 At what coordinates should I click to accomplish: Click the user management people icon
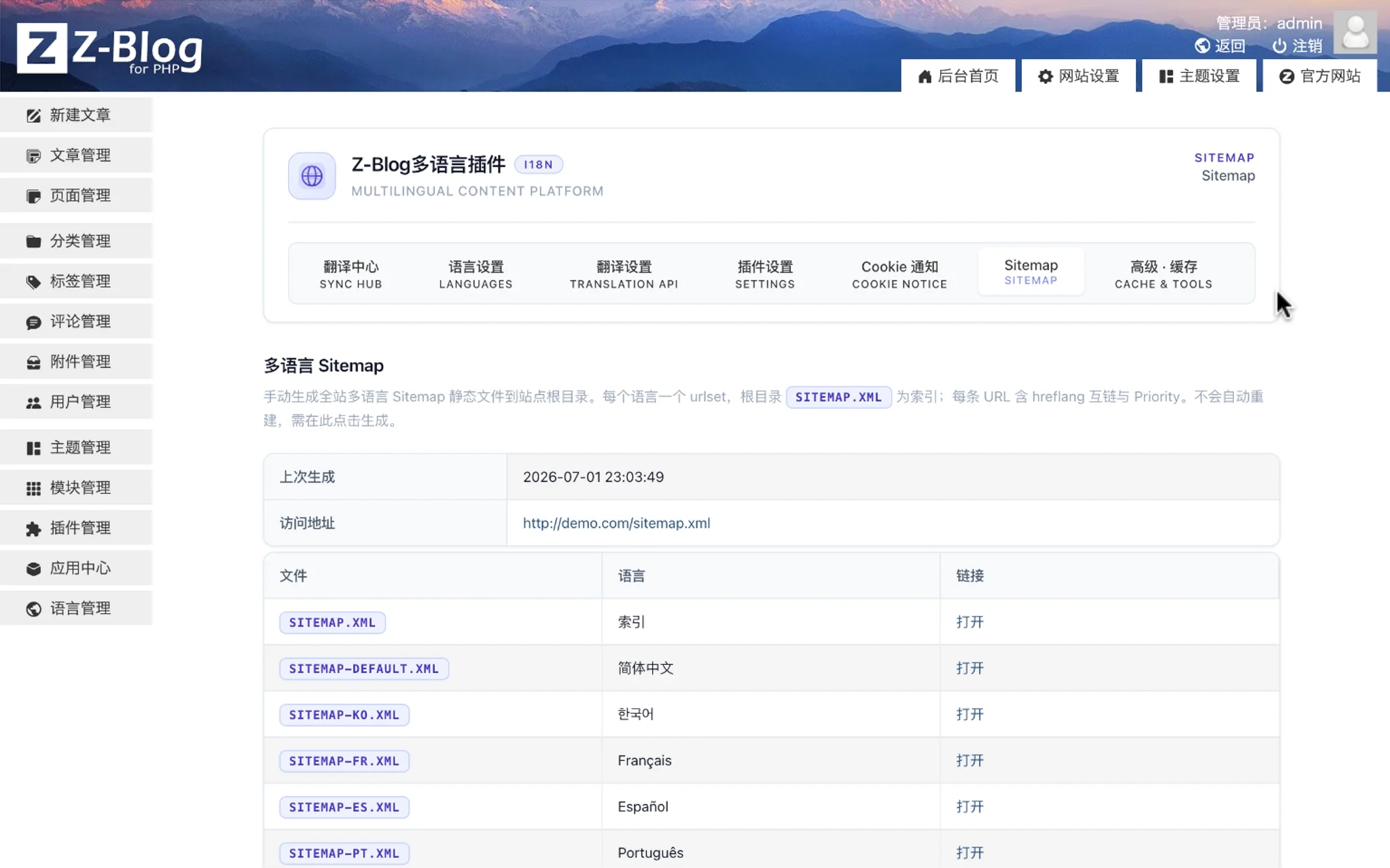click(33, 402)
